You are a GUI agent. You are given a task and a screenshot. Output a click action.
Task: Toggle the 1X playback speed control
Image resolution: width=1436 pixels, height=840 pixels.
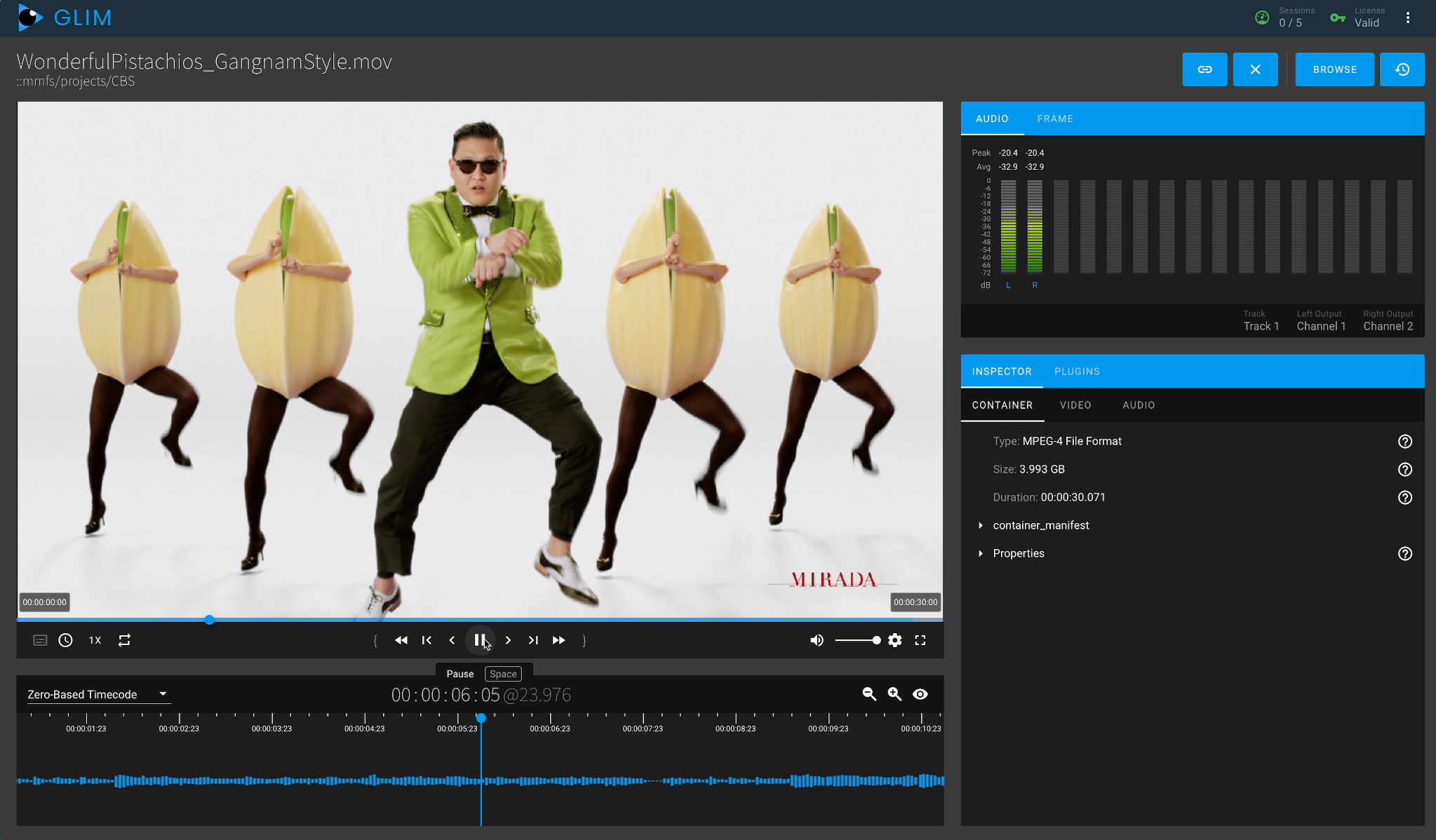(x=95, y=640)
